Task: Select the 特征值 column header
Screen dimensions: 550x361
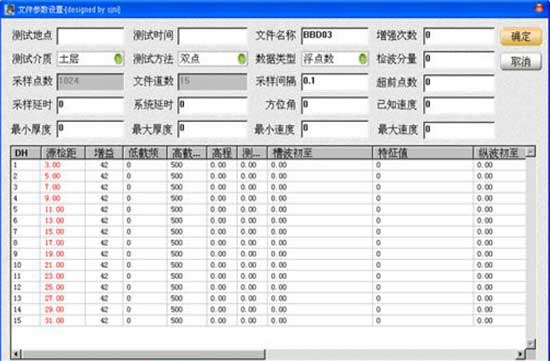Action: click(422, 153)
